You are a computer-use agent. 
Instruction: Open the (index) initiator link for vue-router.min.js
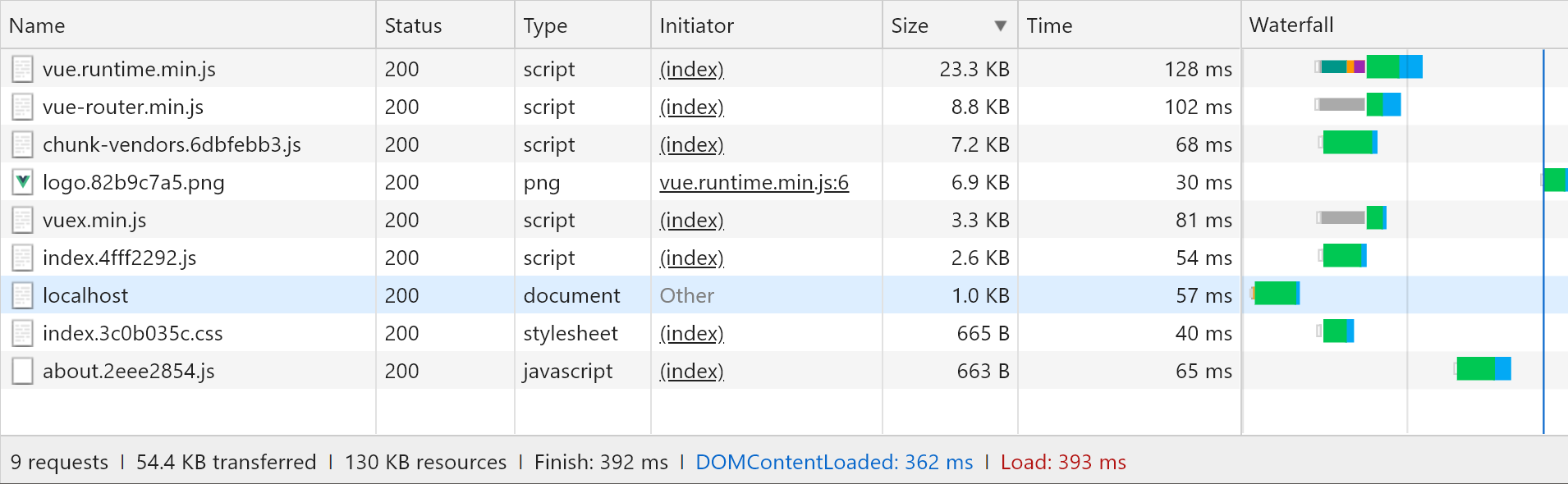point(691,107)
